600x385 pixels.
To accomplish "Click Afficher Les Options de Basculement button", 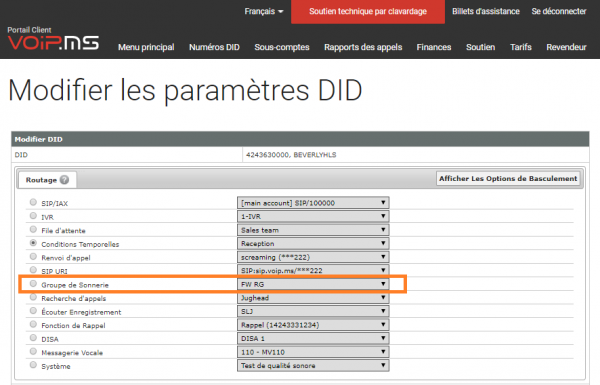I will coord(508,179).
